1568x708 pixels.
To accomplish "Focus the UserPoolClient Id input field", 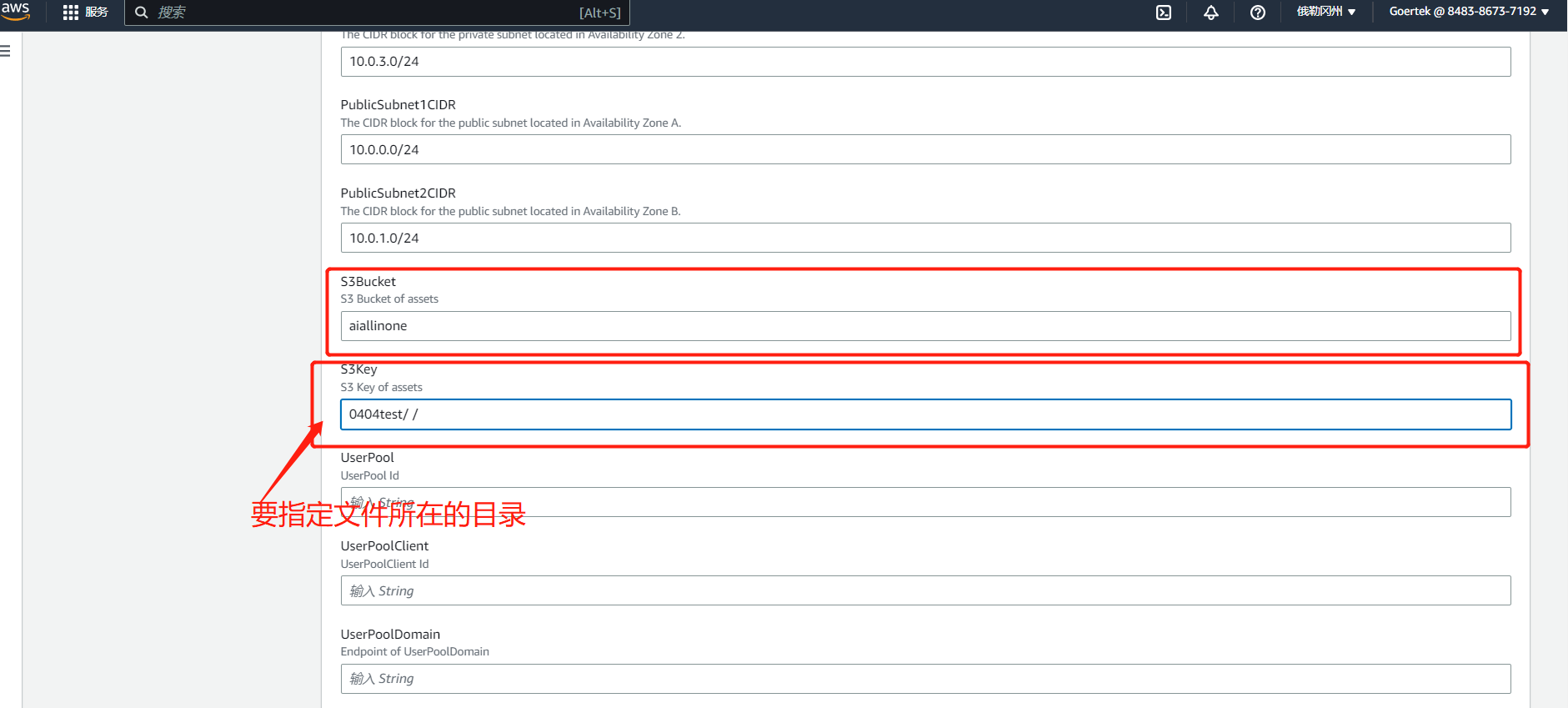I will click(925, 590).
